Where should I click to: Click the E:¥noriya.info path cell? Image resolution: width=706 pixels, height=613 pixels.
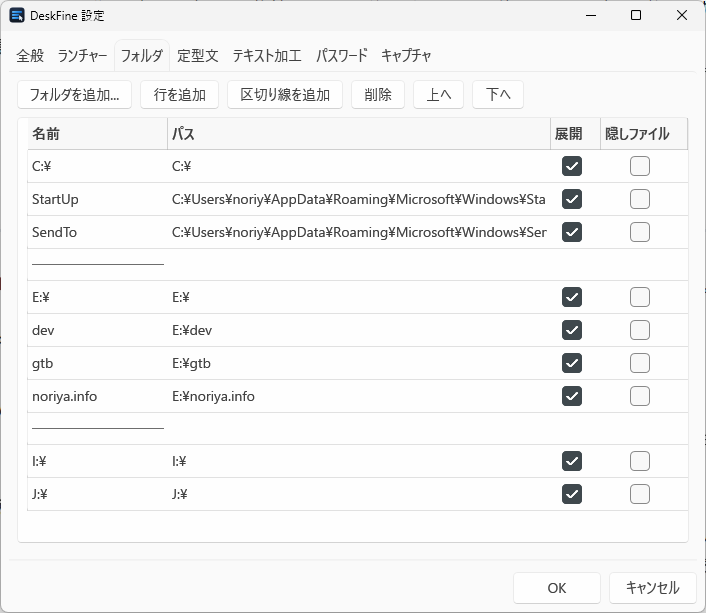pyautogui.click(x=359, y=396)
